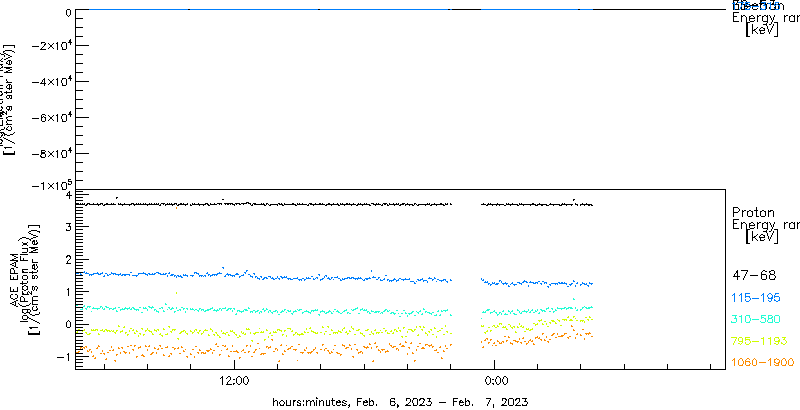Screen dimensions: 800x410
Task: Click the lower plot y-axis label 2
Action: [67, 259]
